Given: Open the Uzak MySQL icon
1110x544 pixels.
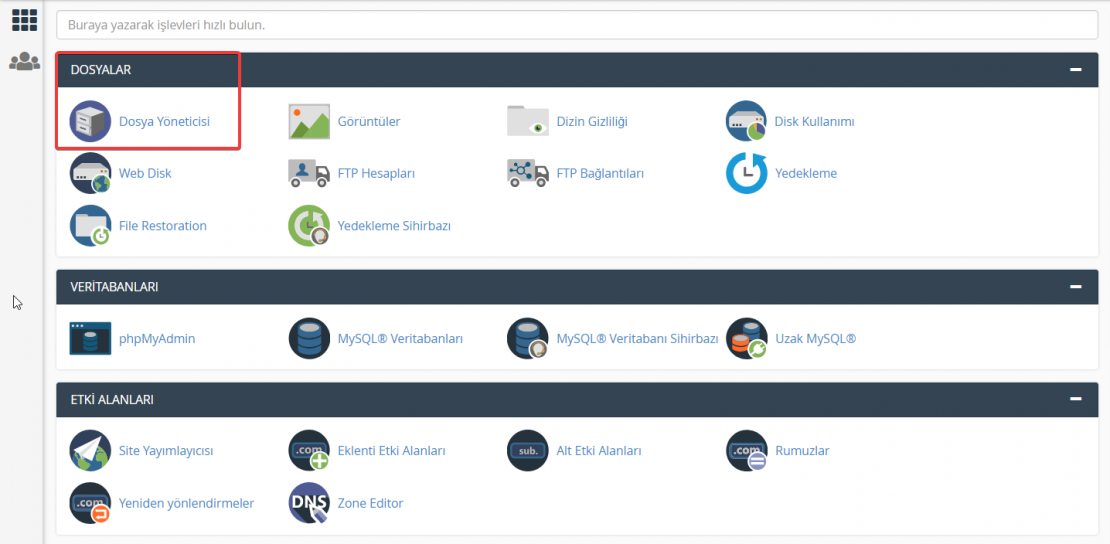Looking at the screenshot, I should click(746, 338).
